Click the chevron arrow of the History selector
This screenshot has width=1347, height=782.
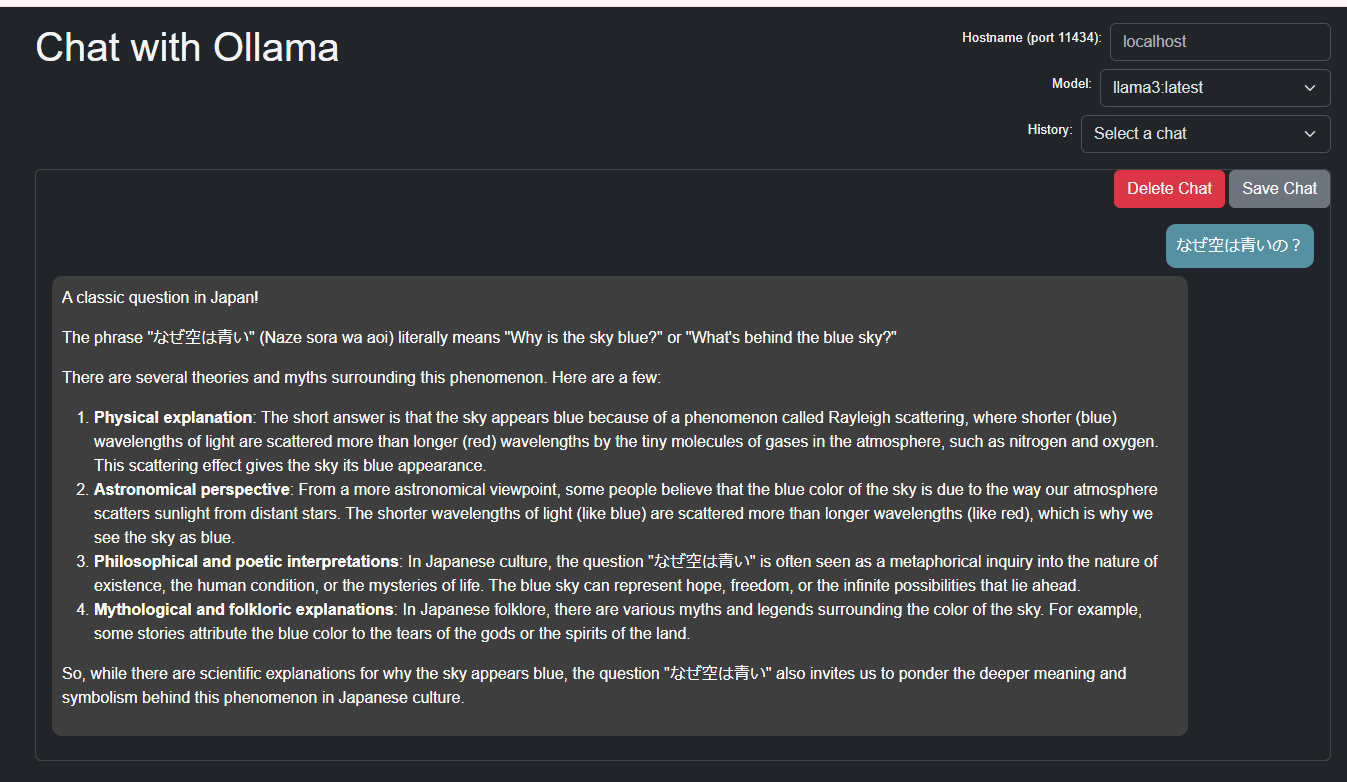[1310, 134]
